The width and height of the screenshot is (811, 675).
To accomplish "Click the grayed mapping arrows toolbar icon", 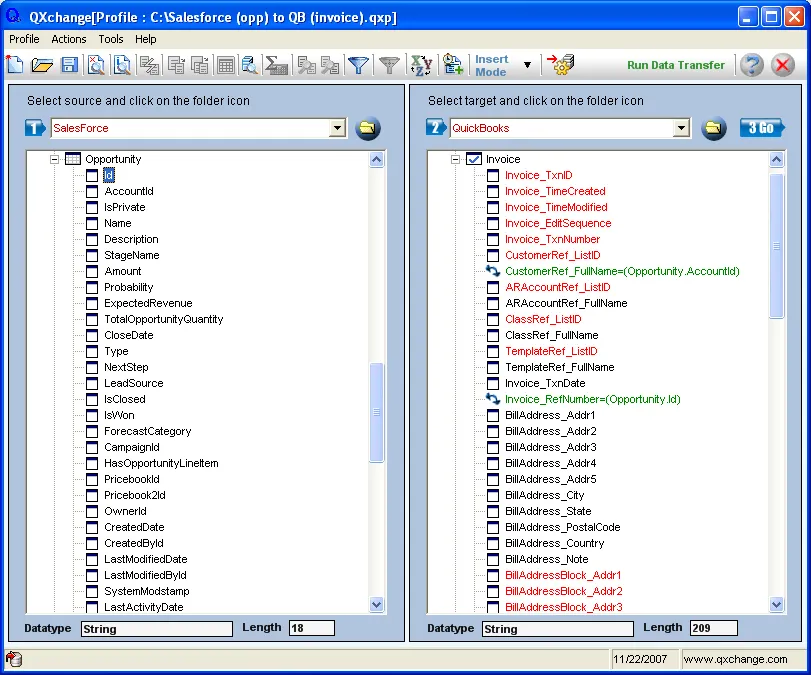I will [x=150, y=65].
